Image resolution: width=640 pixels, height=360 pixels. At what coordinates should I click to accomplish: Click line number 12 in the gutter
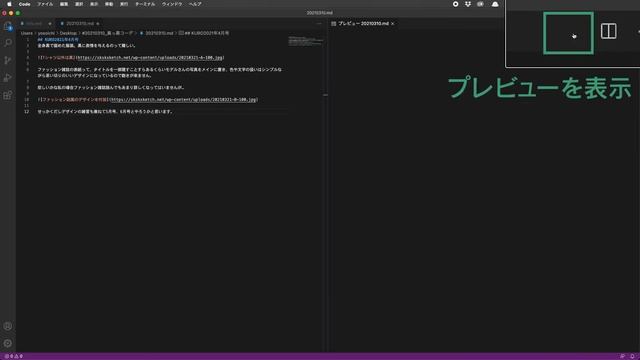[27, 111]
